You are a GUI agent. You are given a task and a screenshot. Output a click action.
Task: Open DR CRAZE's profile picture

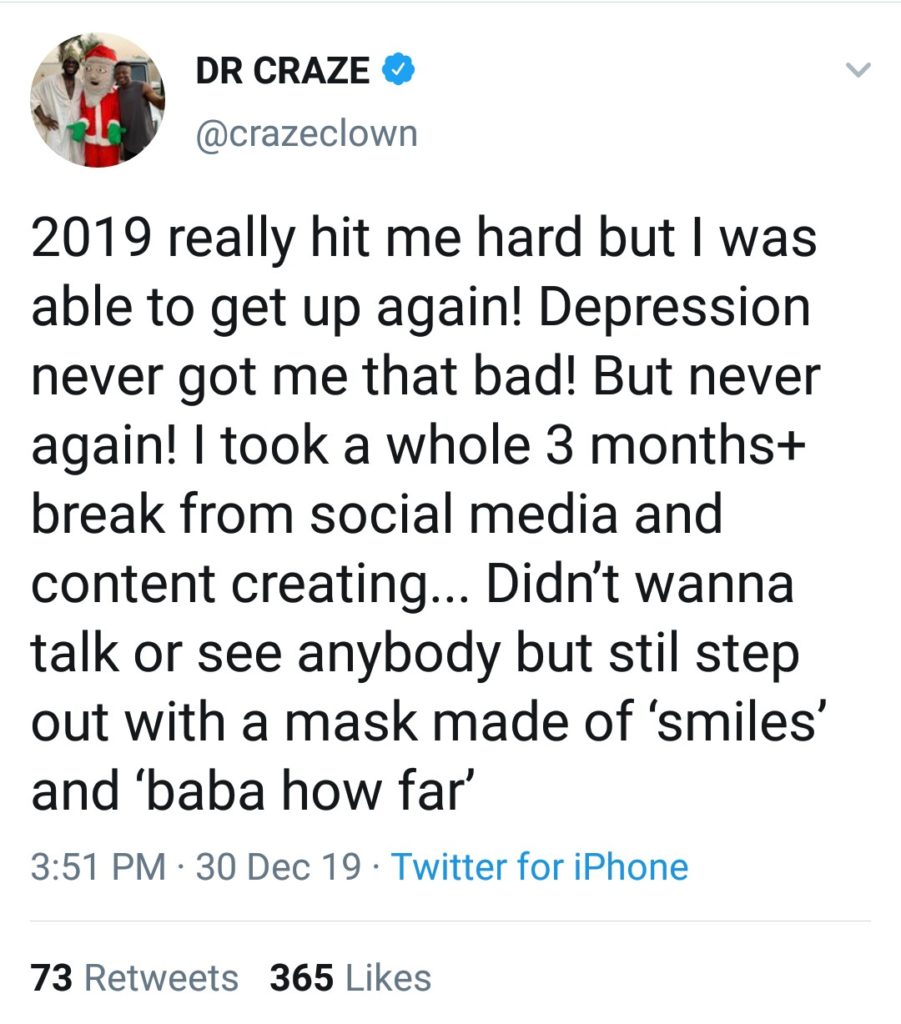click(x=97, y=101)
